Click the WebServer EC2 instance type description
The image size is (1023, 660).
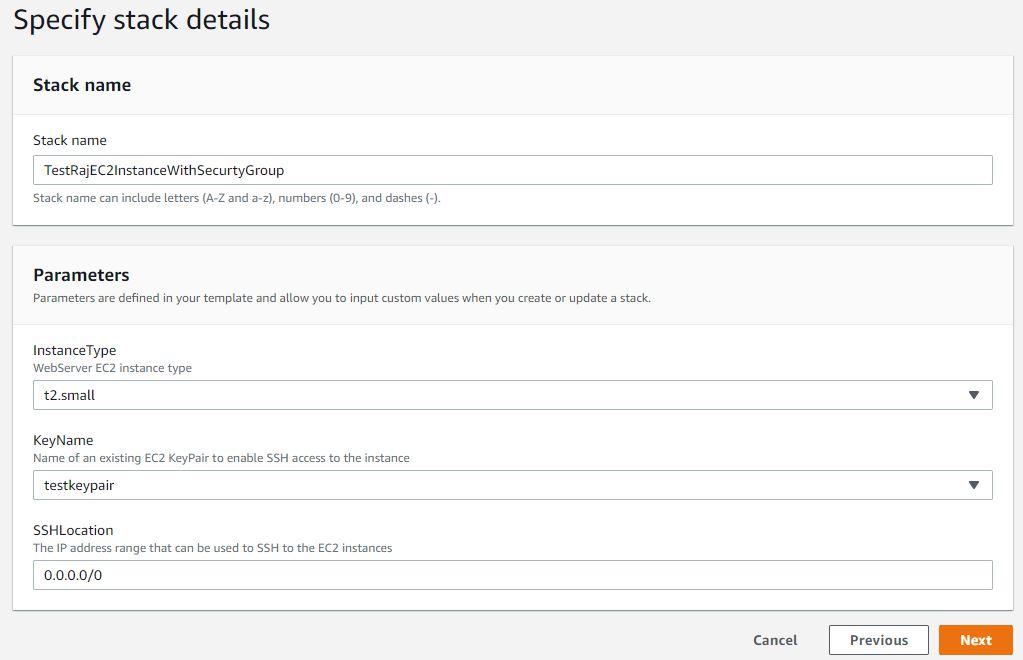[110, 368]
